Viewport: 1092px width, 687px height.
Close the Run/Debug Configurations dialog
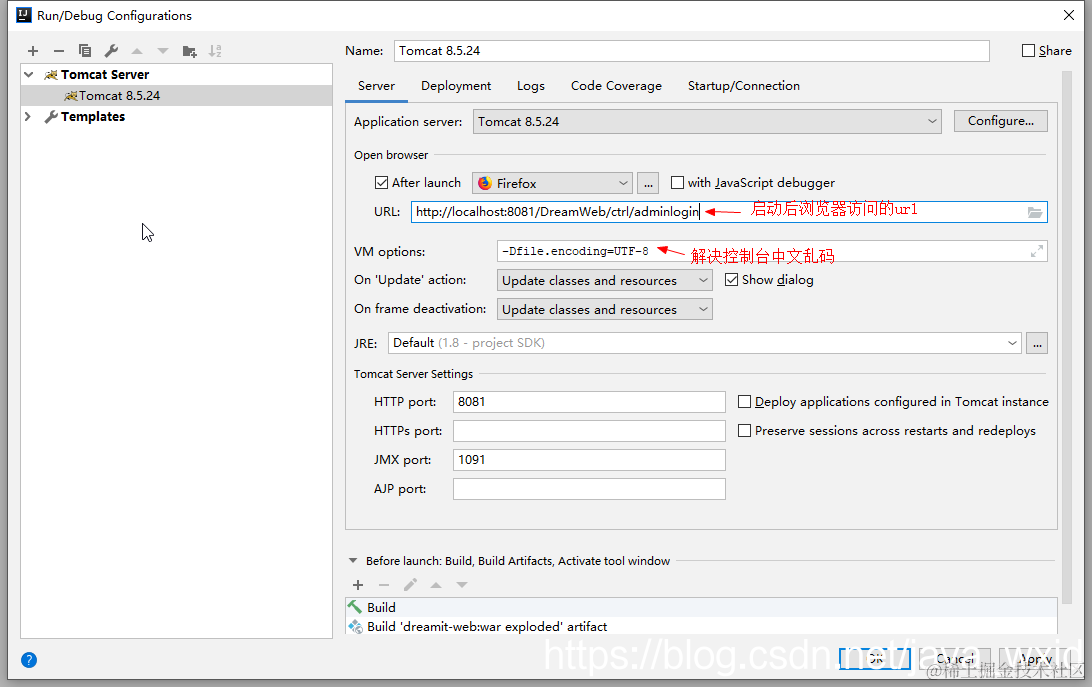(x=1069, y=15)
